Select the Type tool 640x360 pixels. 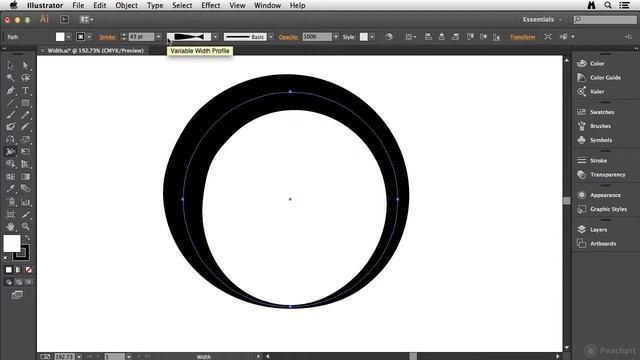(25, 90)
